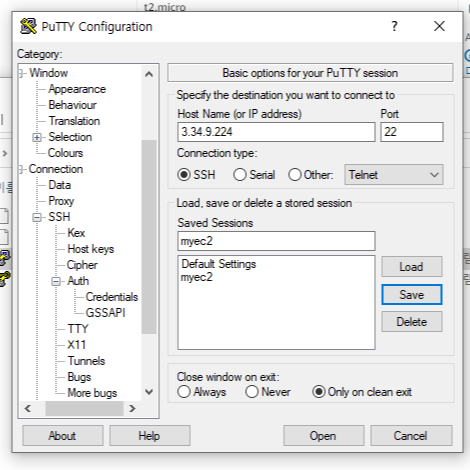This screenshot has height=470, width=470.
Task: Select the Other connection type
Action: point(295,175)
